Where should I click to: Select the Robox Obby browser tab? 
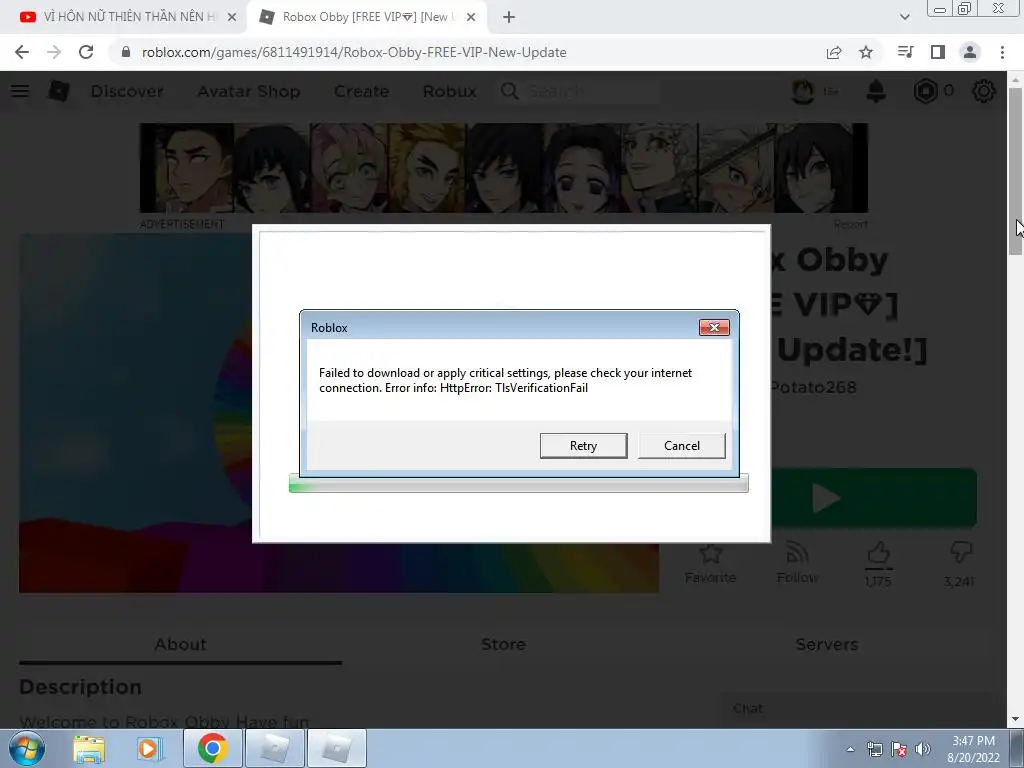coord(366,17)
